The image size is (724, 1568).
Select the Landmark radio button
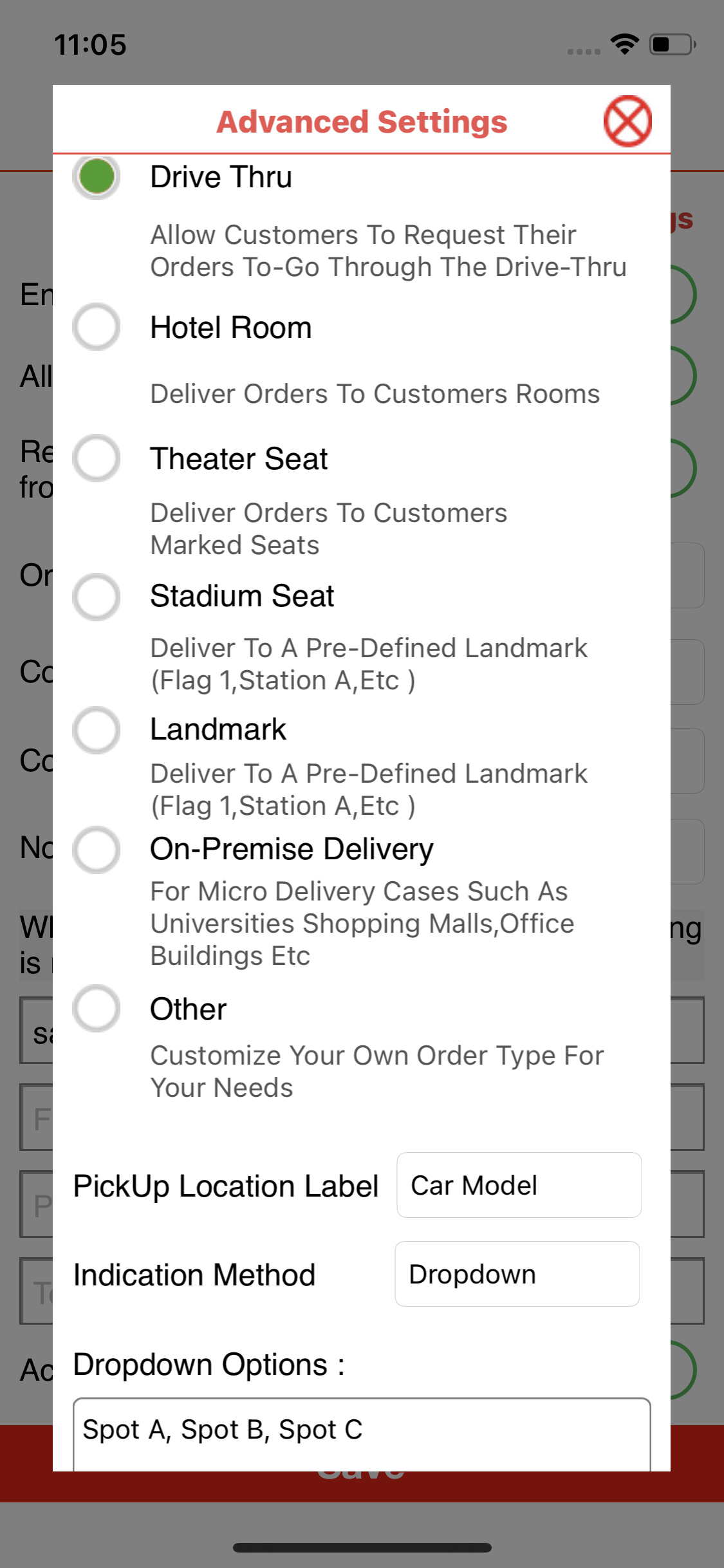pyautogui.click(x=97, y=730)
